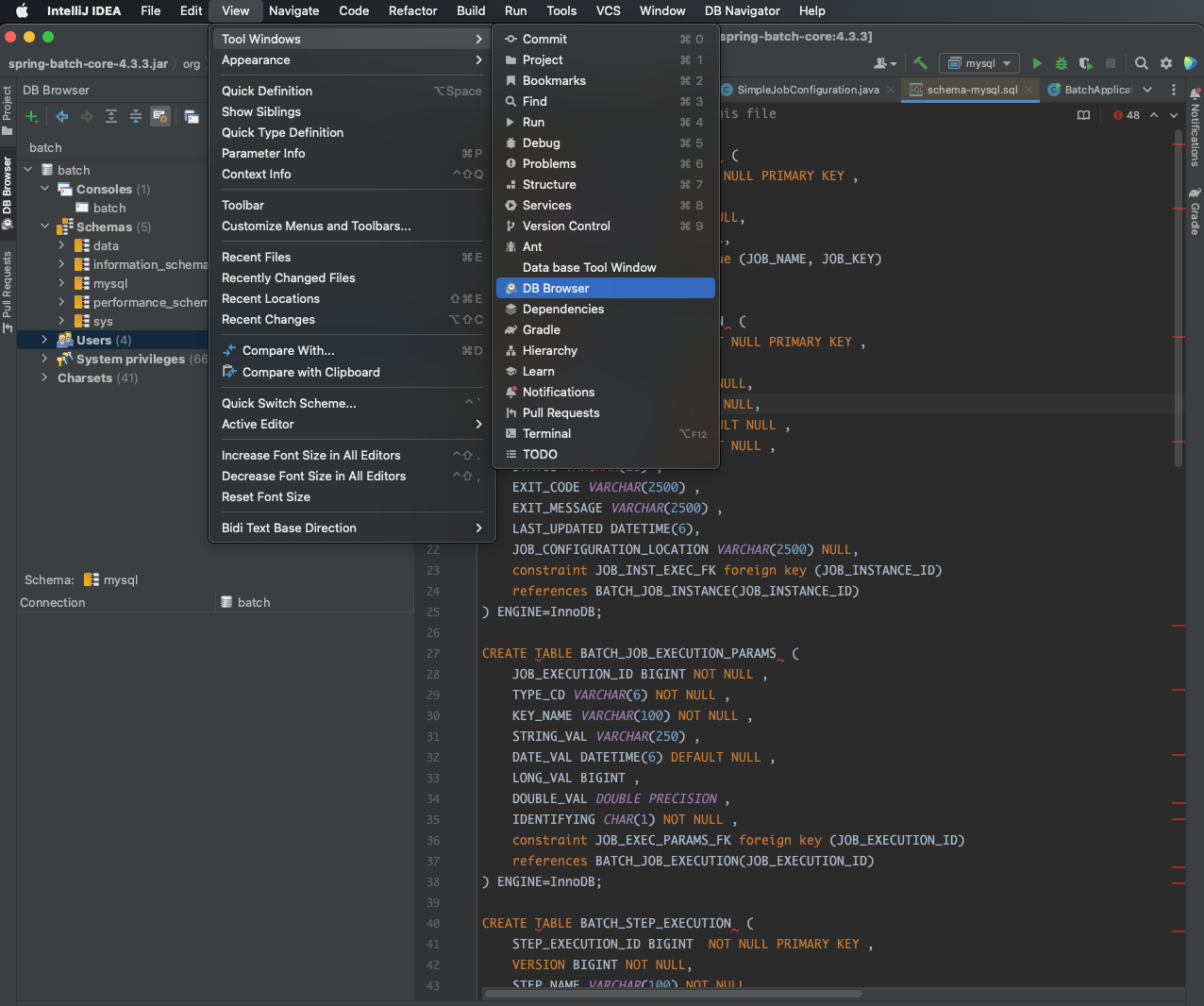
Task: Select Terminal in Tool Windows submenu
Action: tap(605, 433)
